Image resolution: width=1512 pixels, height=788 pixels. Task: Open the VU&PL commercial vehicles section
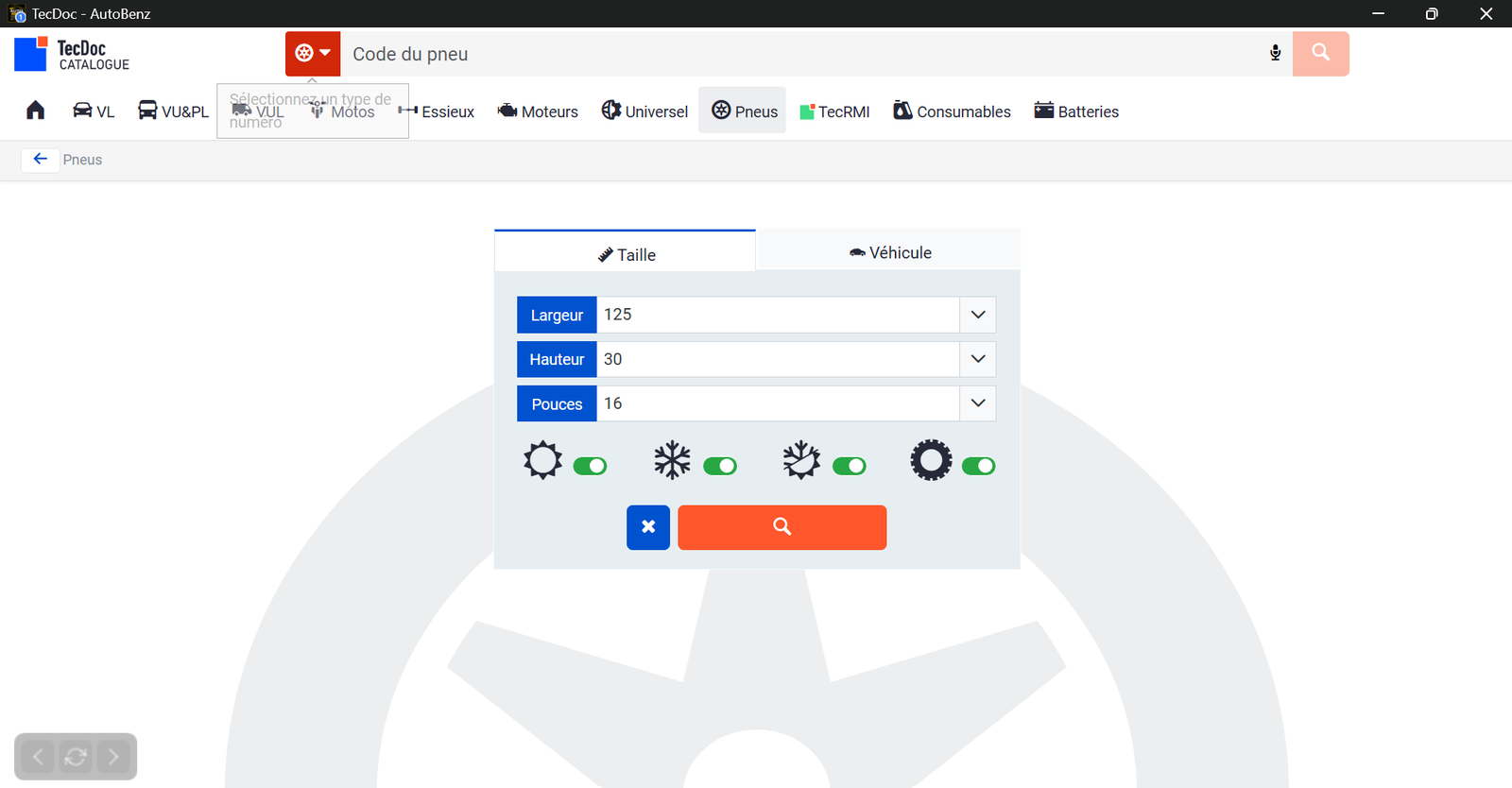coord(173,111)
